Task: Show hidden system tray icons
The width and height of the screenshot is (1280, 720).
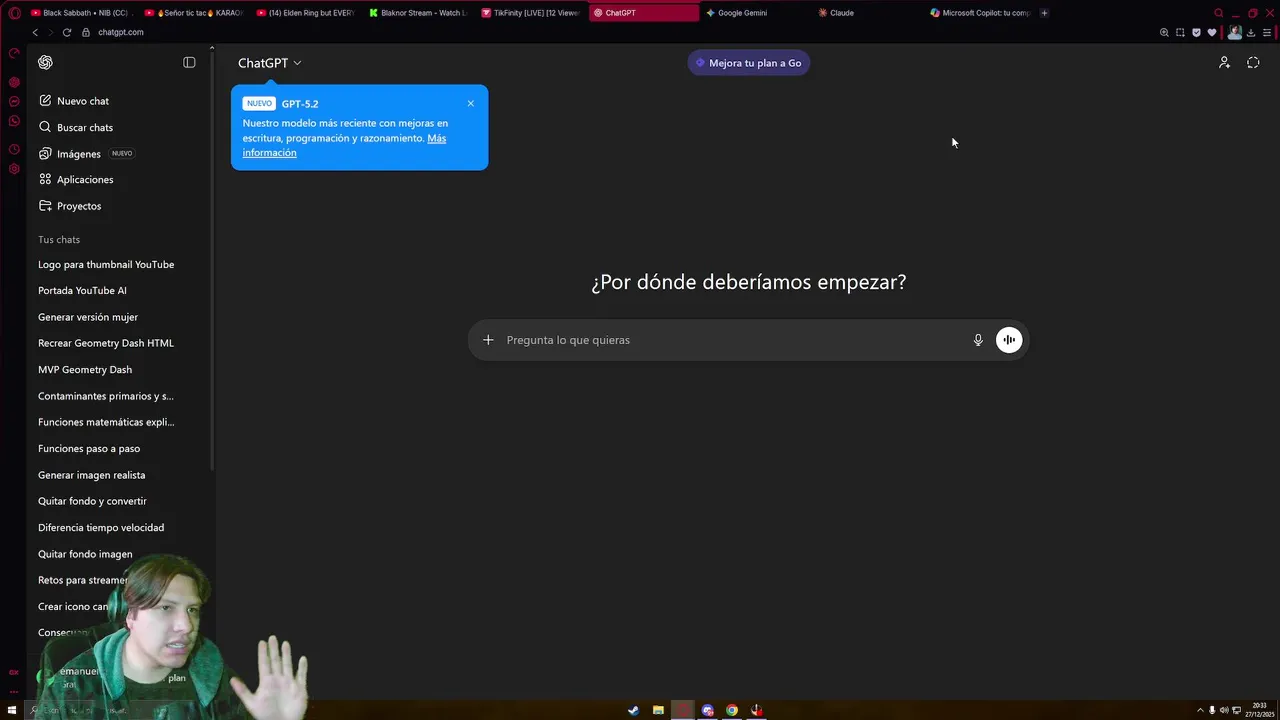Action: point(1200,710)
